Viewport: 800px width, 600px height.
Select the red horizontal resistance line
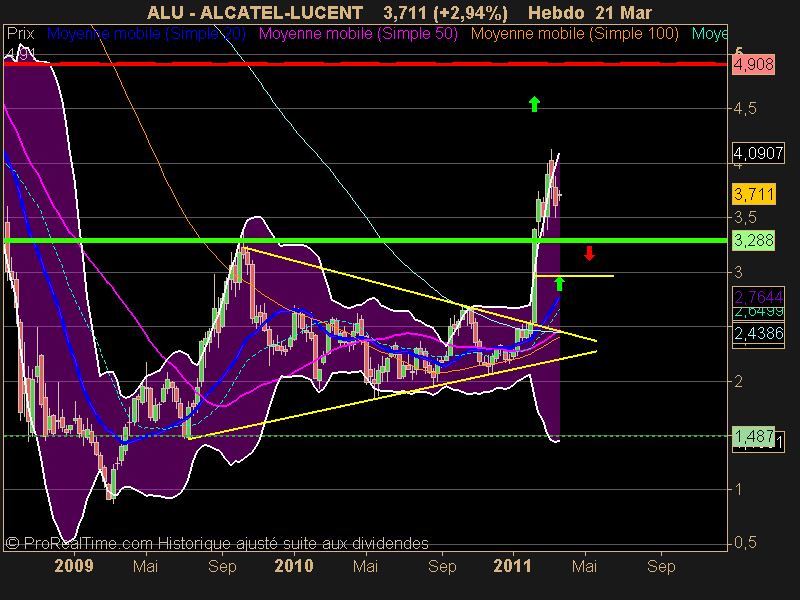[365, 64]
